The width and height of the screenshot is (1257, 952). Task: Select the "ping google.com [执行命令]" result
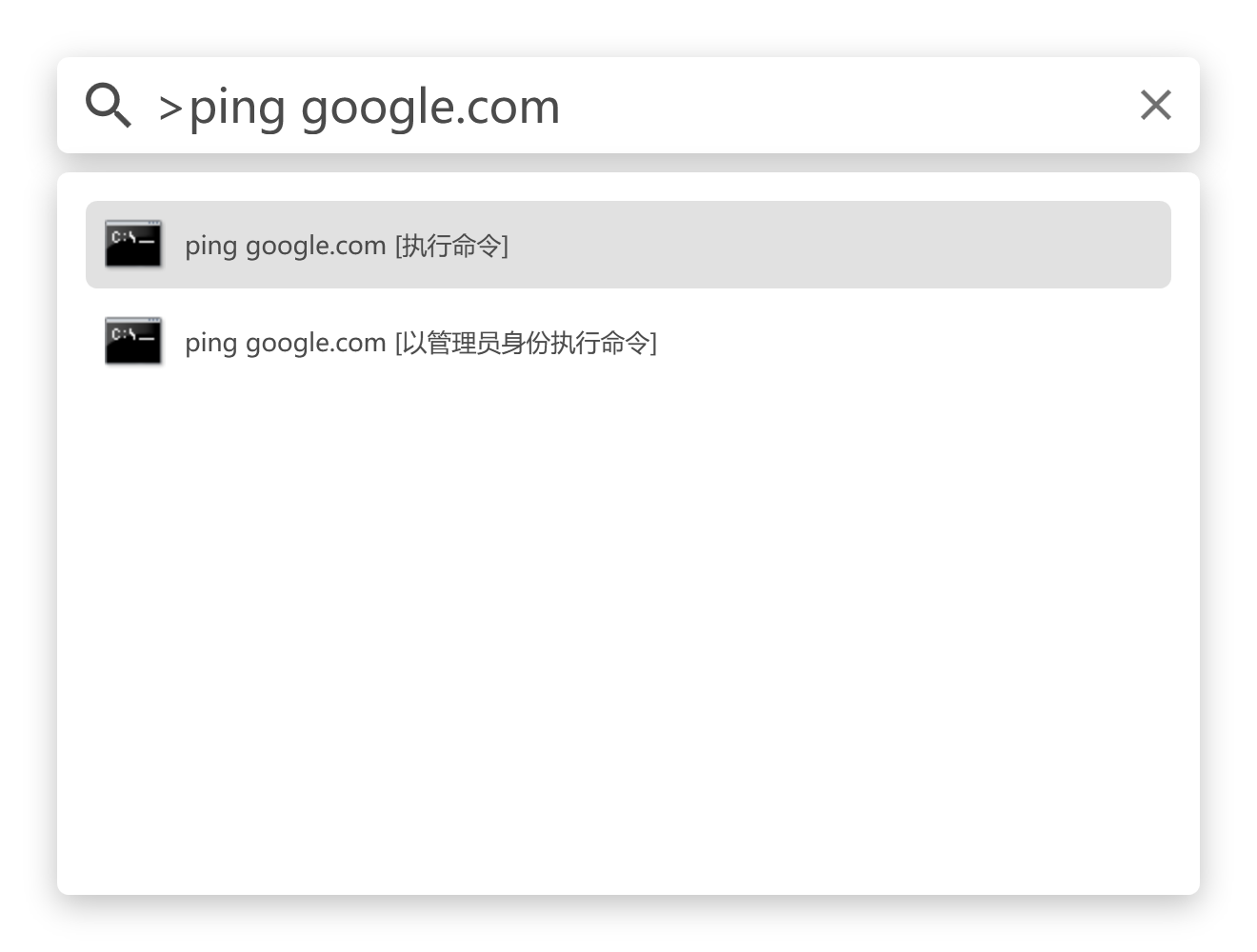[x=628, y=245]
